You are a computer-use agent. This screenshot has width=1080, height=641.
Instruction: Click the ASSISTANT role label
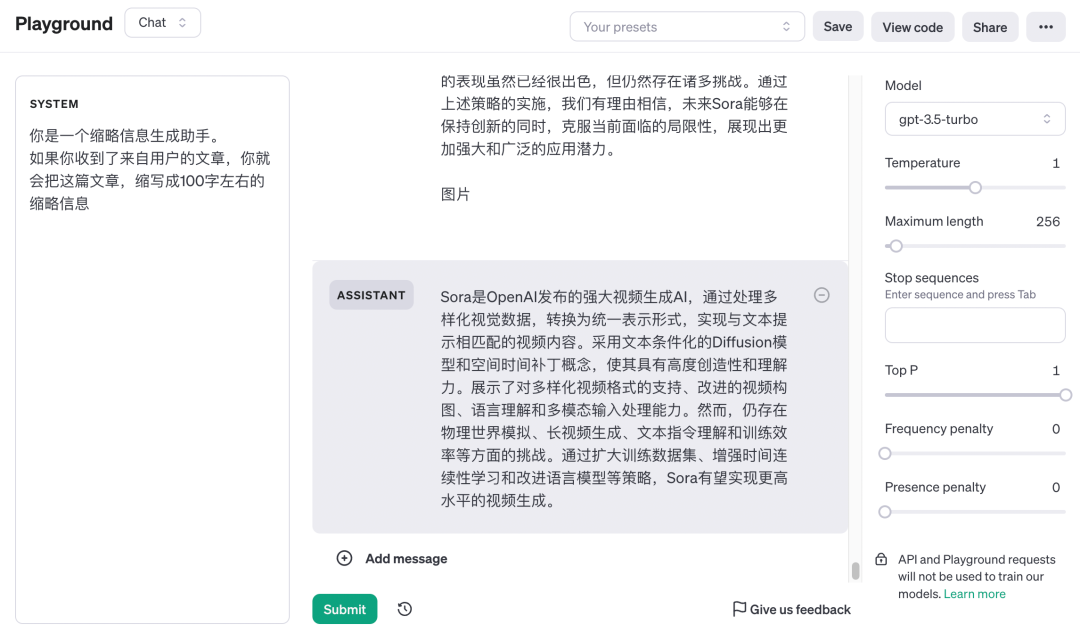(x=371, y=295)
